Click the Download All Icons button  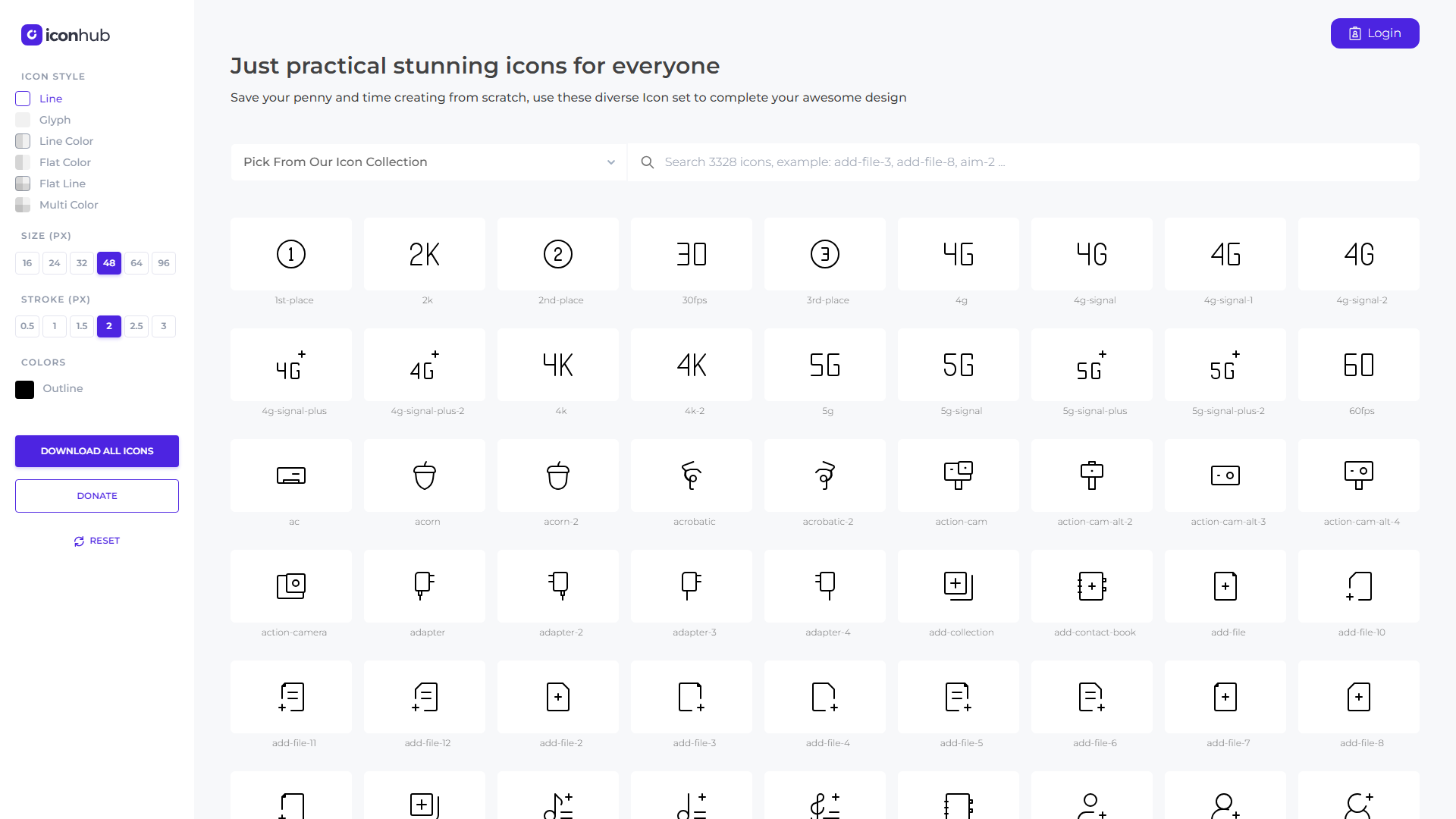coord(97,451)
